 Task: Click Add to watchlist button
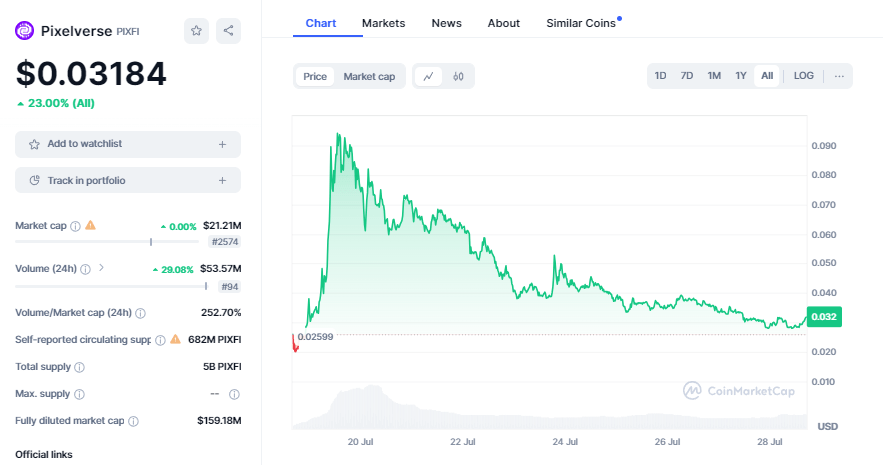[128, 145]
